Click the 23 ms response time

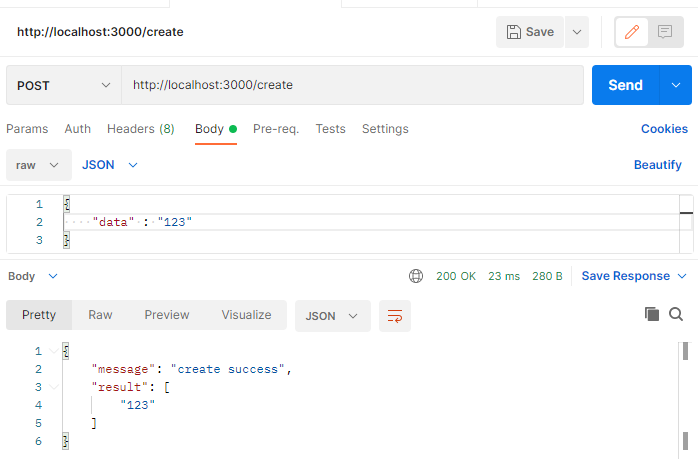[504, 276]
